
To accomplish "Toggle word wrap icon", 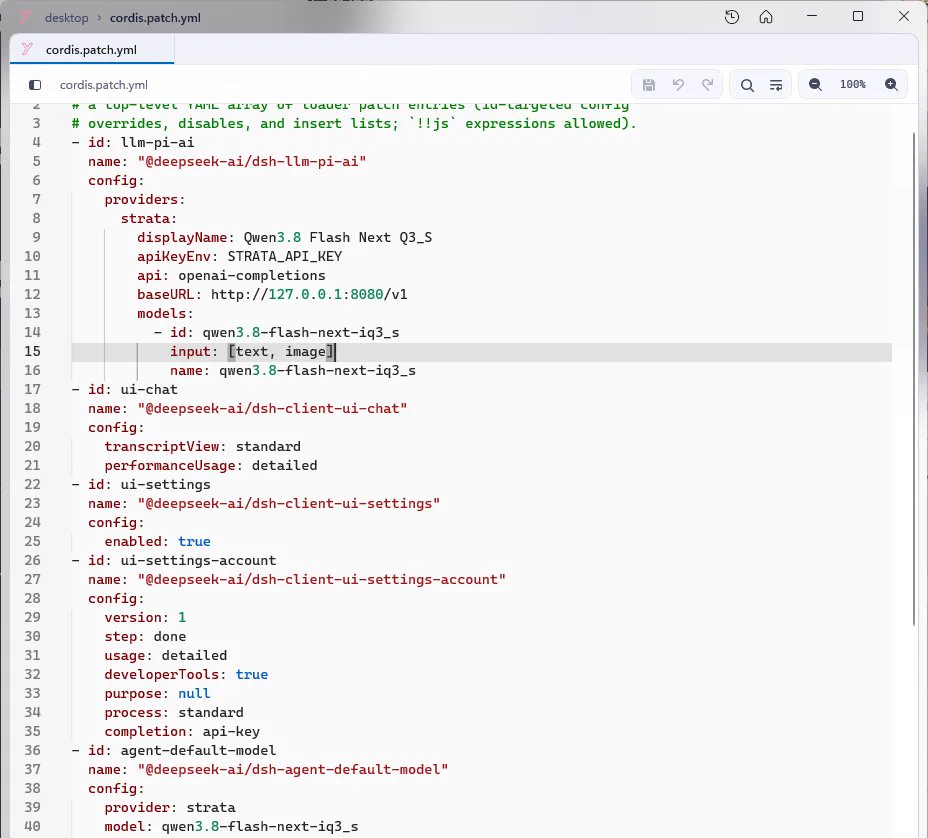I will pyautogui.click(x=776, y=85).
